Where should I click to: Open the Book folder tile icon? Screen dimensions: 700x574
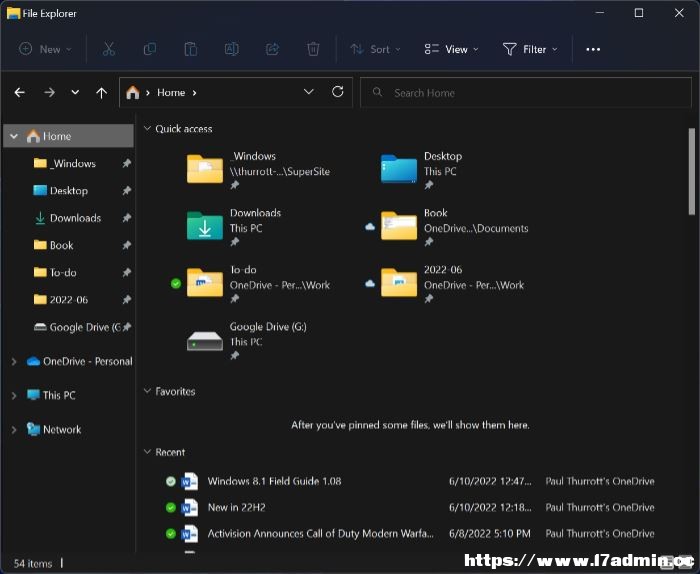click(x=399, y=226)
